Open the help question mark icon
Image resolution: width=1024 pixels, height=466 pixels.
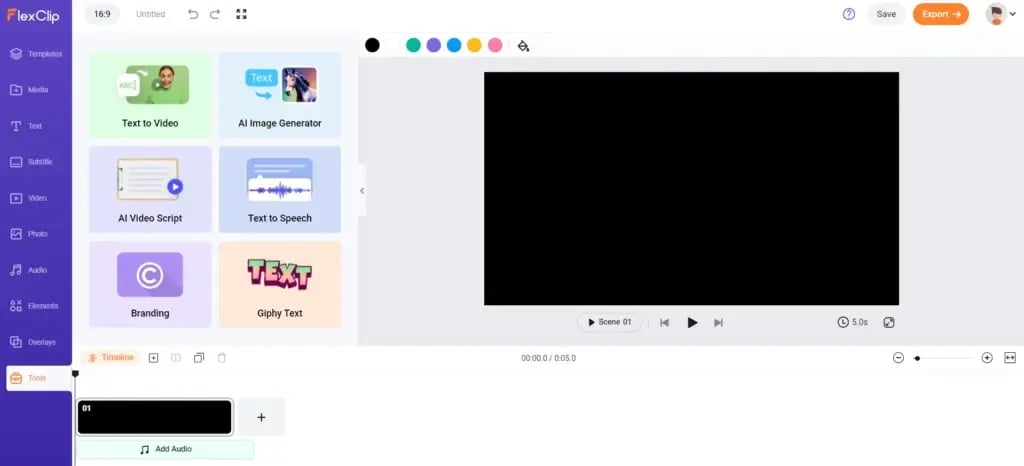click(849, 14)
